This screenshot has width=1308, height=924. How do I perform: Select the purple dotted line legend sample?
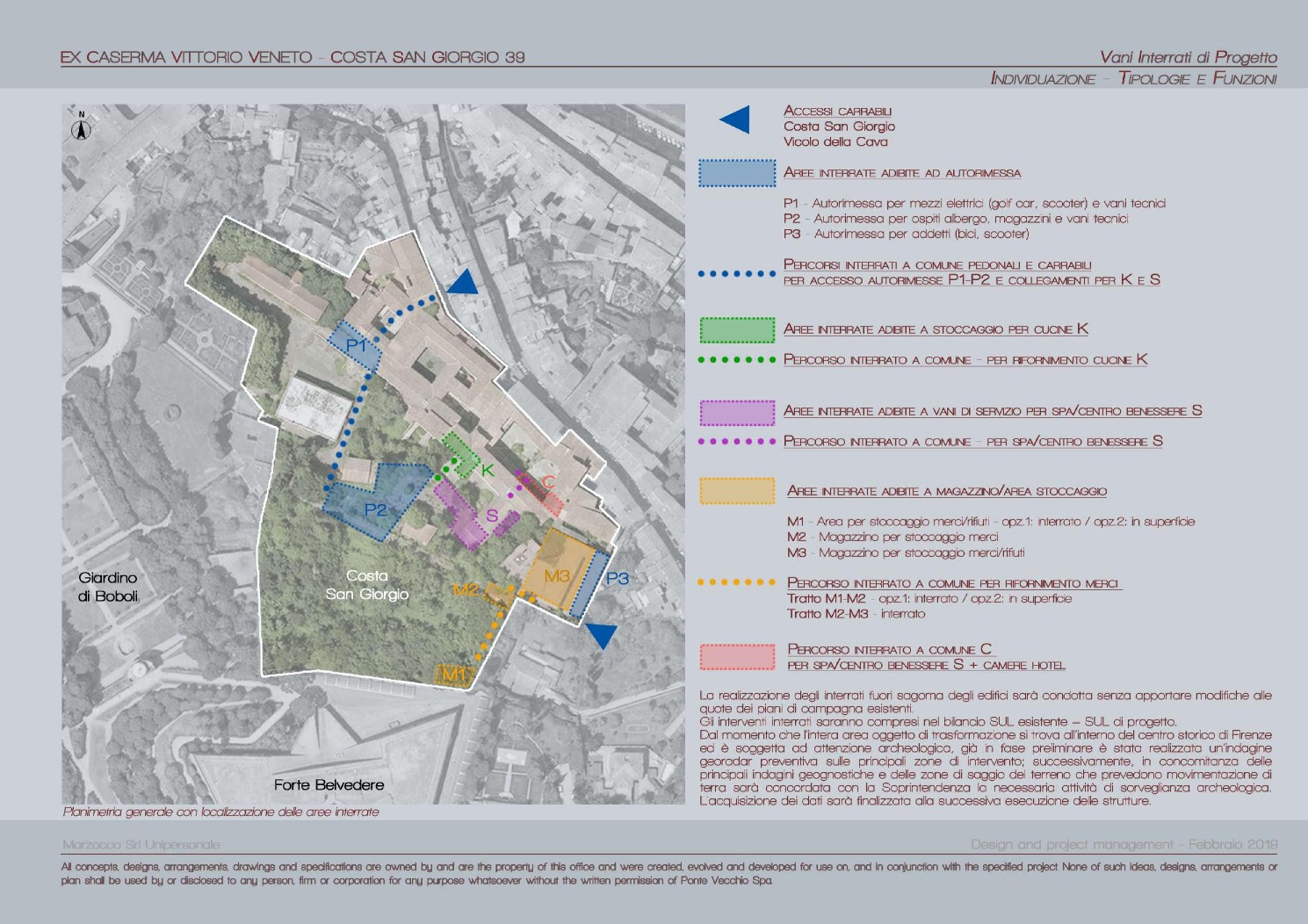tap(736, 441)
